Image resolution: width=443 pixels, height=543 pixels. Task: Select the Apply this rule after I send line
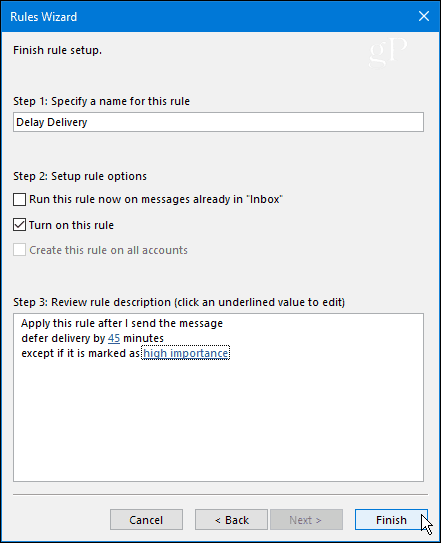[122, 323]
